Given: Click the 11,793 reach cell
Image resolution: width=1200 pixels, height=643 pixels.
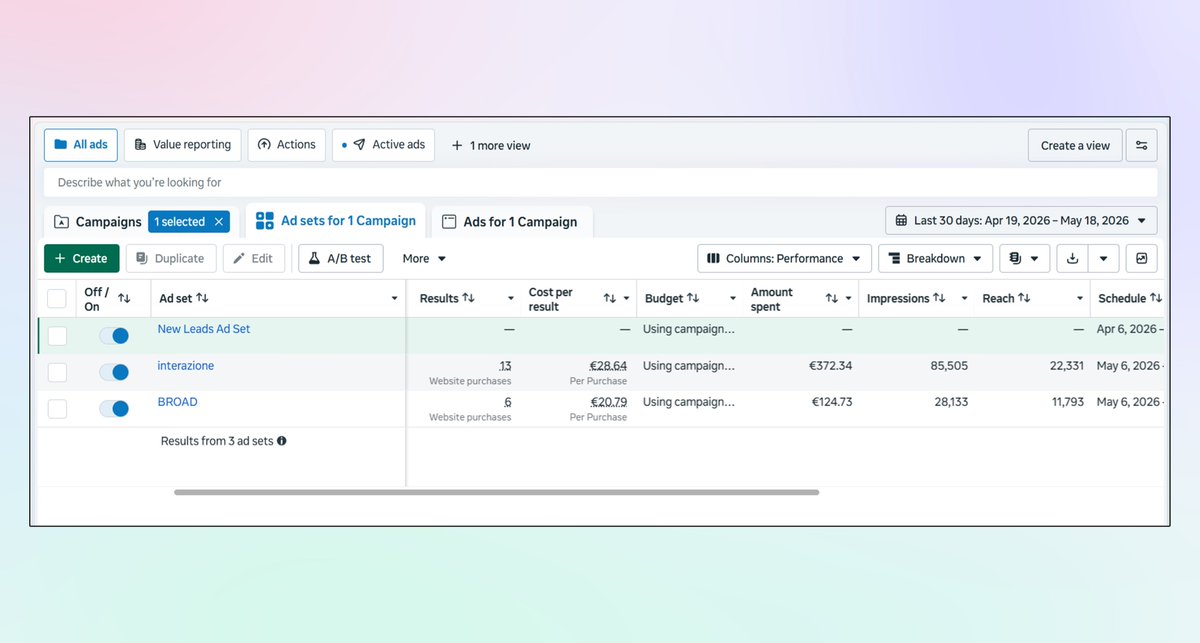Looking at the screenshot, I should (1068, 402).
